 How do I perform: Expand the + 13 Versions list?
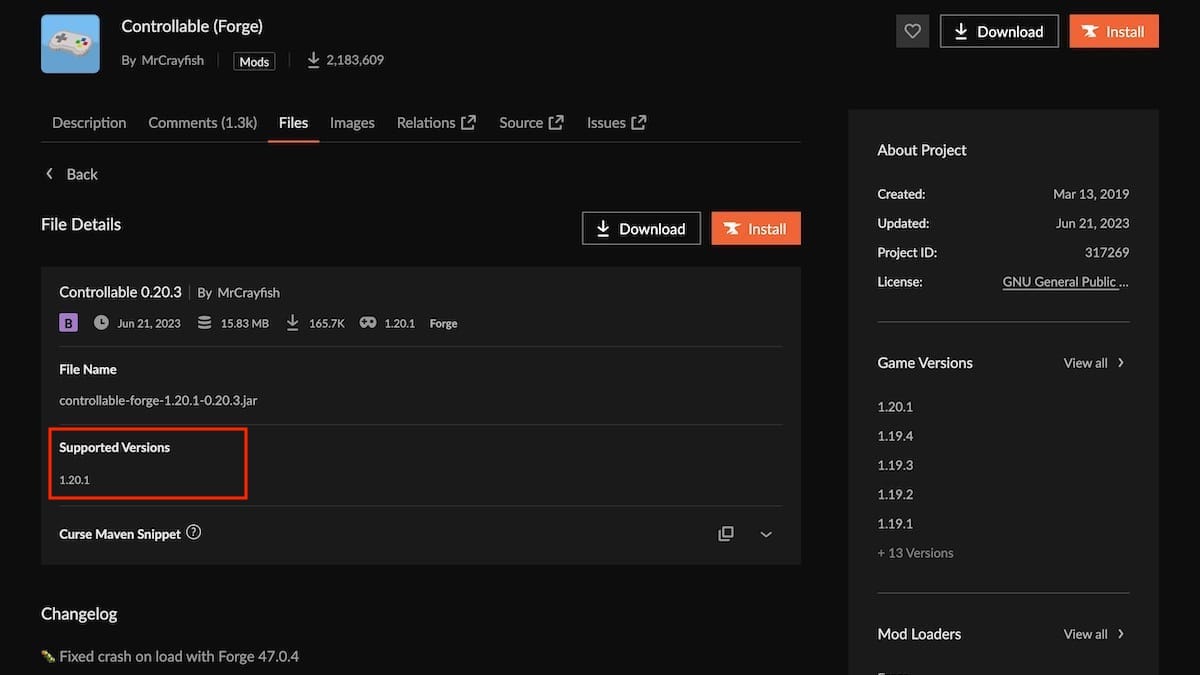click(915, 553)
